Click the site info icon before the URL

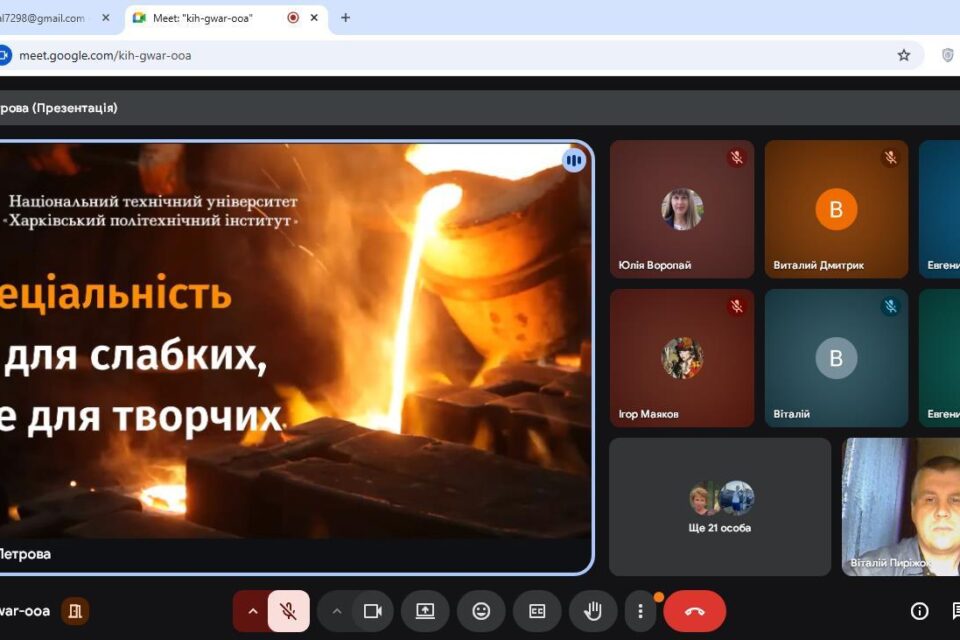(5, 56)
